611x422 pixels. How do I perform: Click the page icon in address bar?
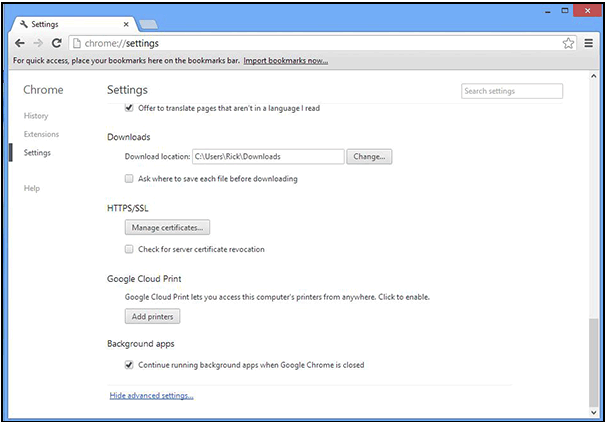pos(77,43)
